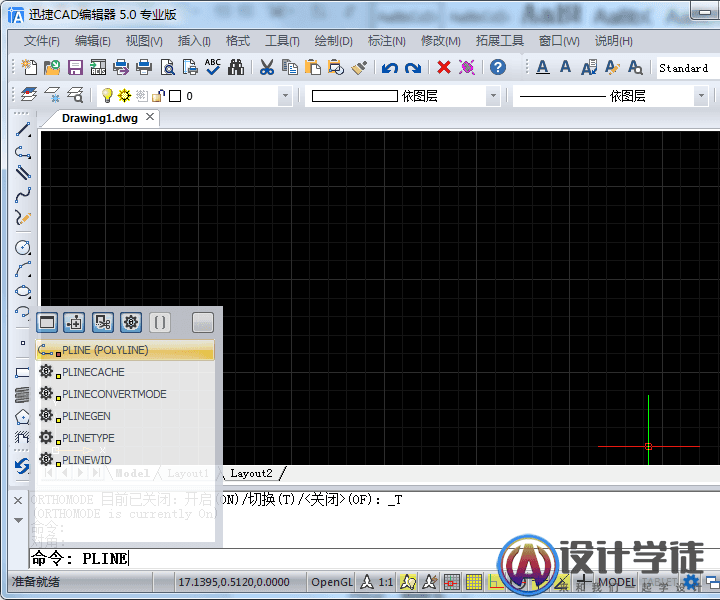Open a file via the folder icon
Viewport: 720px width, 600px height.
pos(52,67)
